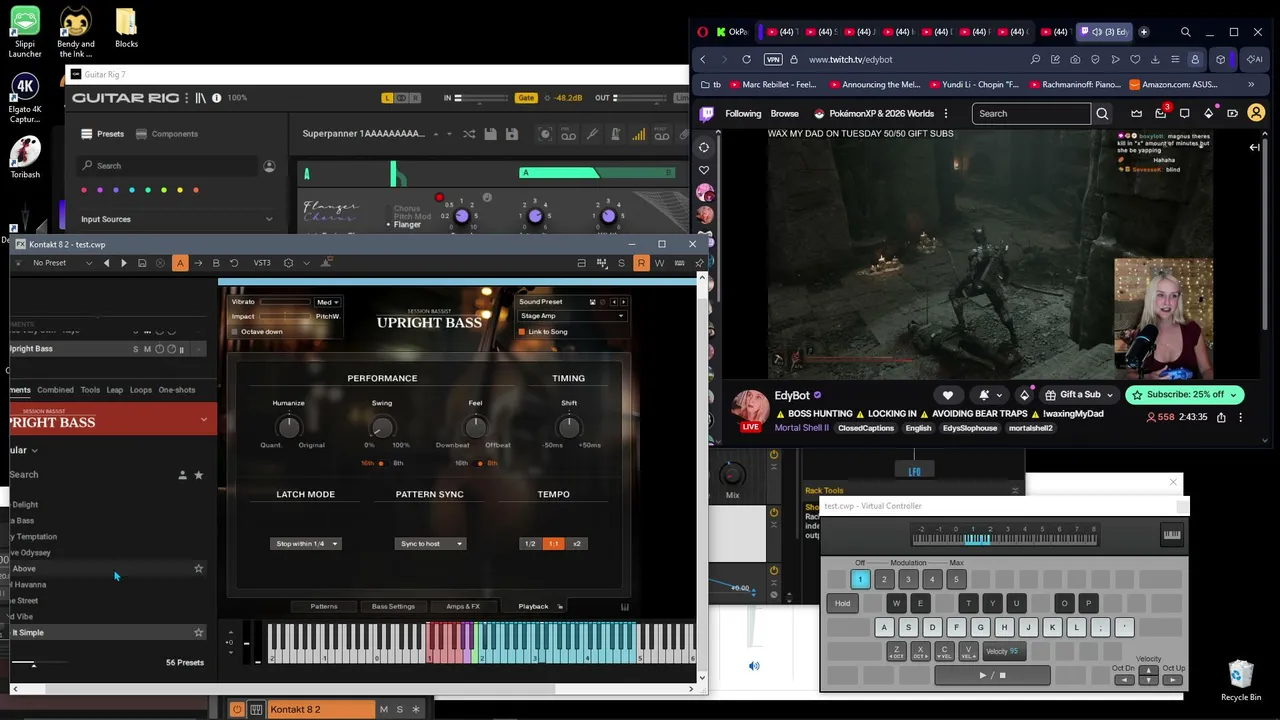Open the Slippi Launcher desktop shortcut
1280x720 pixels.
(x=25, y=32)
